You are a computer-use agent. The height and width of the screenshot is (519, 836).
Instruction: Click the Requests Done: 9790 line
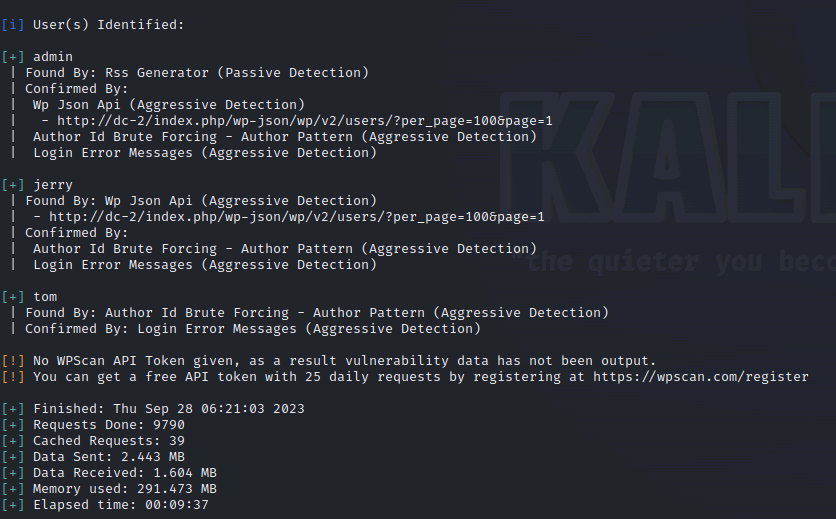click(108, 424)
